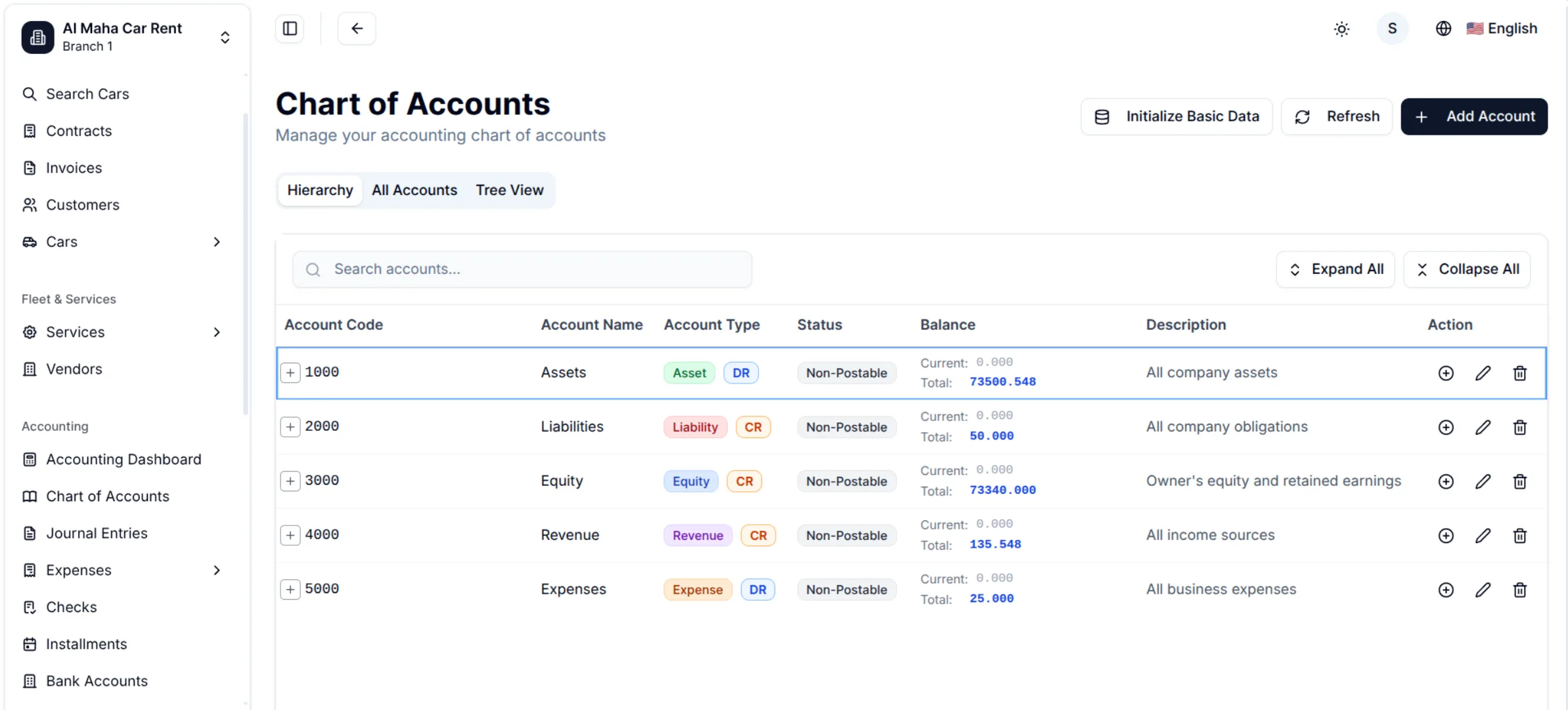Edit the Equity account

click(1483, 481)
